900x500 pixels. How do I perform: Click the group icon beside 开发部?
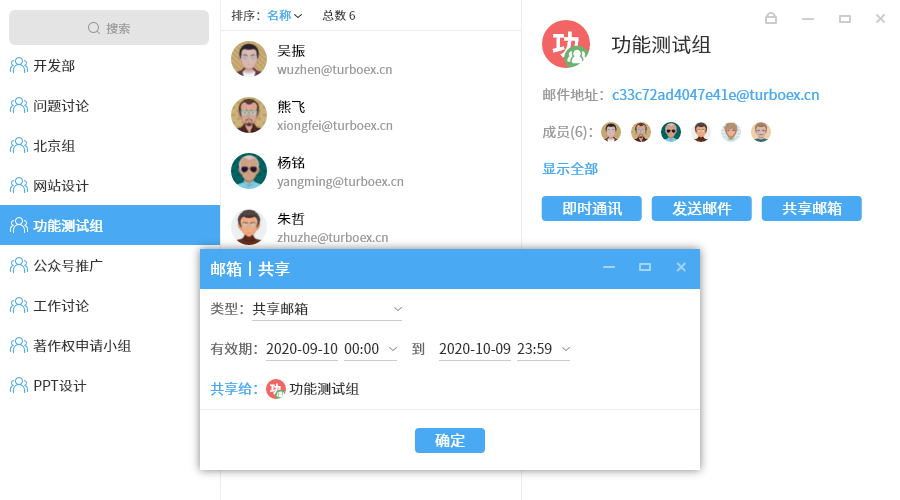tap(18, 66)
